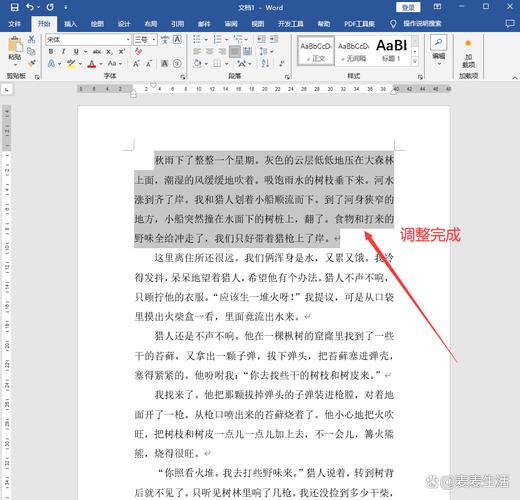Collapse the ribbon with the chevron

tap(515, 78)
